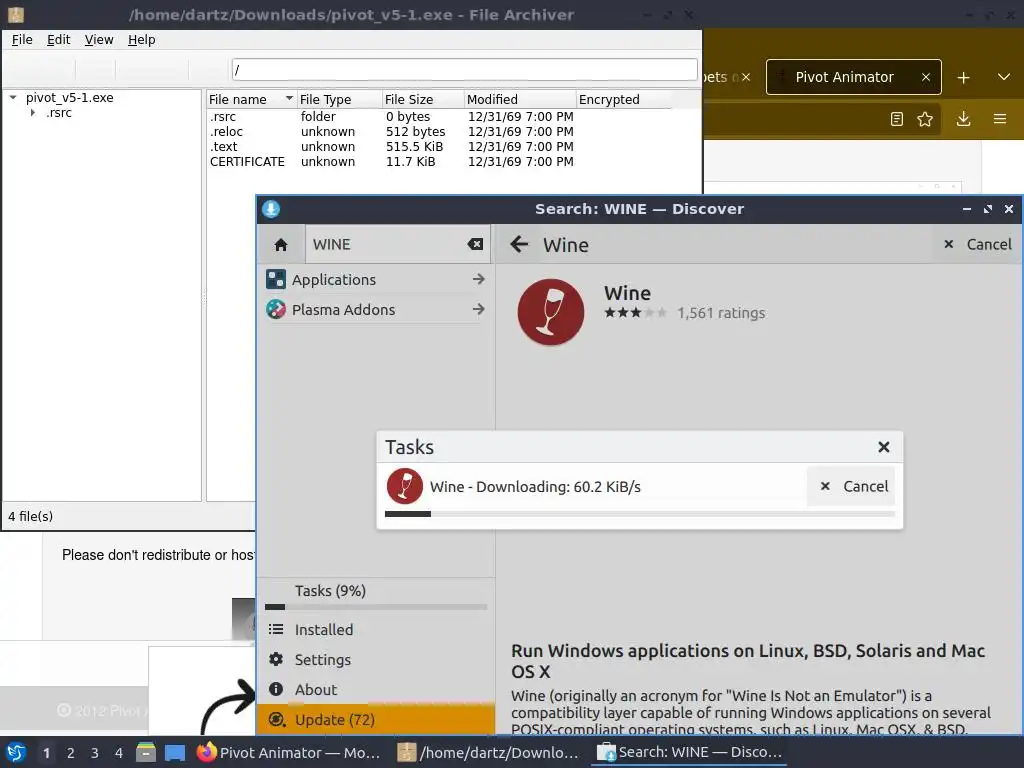1024x768 pixels.
Task: Open Help menu in File Archiver
Action: point(142,40)
